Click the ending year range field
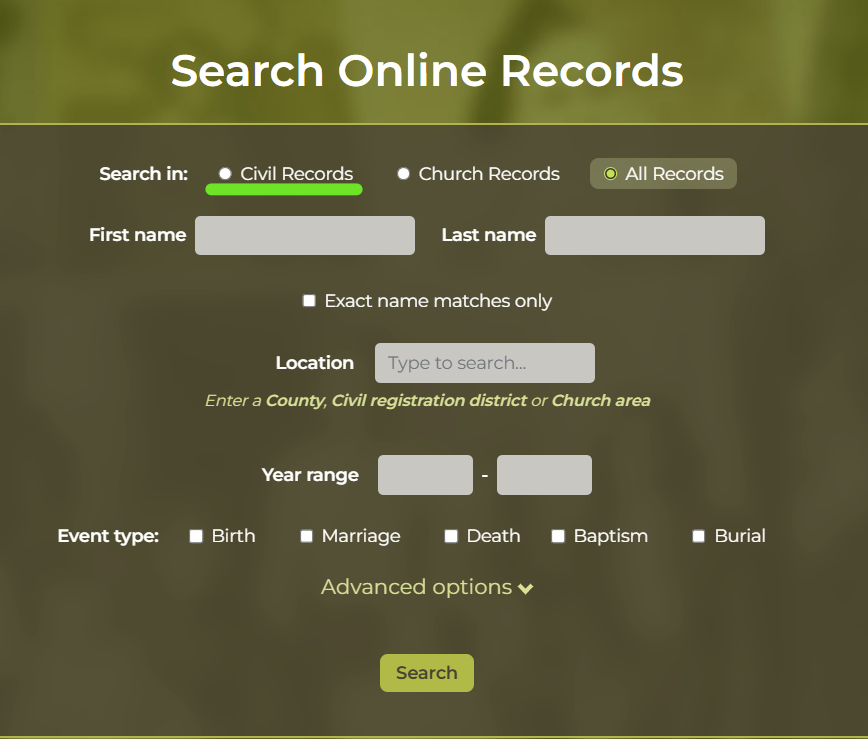868x739 pixels. (544, 475)
